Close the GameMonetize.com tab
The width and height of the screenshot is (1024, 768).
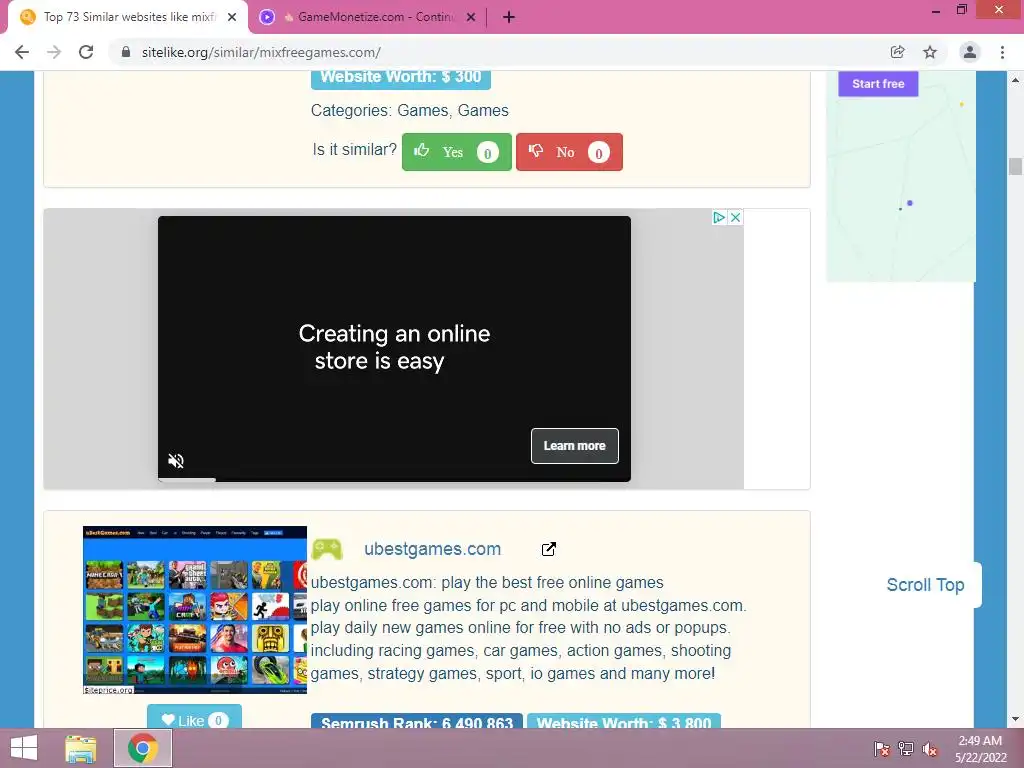tap(471, 18)
